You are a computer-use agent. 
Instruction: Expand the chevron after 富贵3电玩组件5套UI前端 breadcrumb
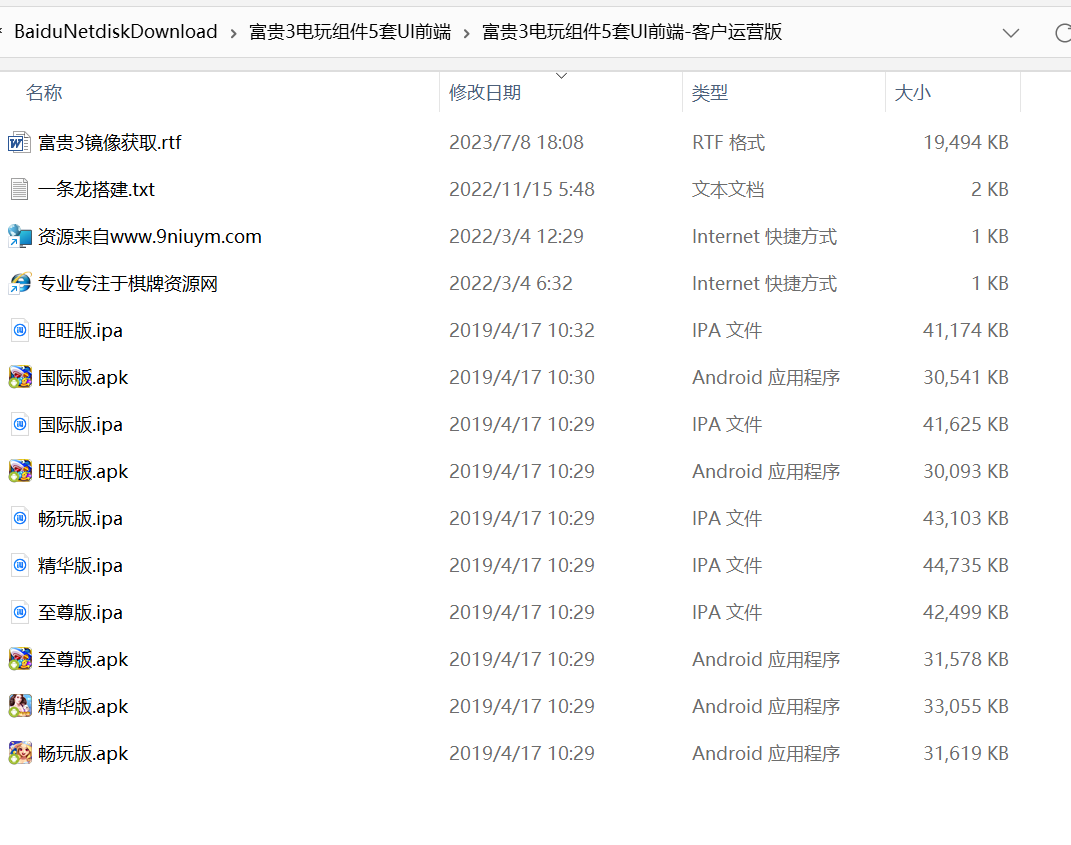(x=466, y=32)
